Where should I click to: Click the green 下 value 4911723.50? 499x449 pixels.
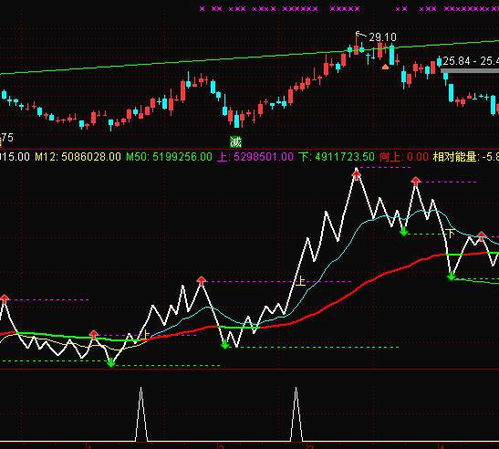pos(336,157)
